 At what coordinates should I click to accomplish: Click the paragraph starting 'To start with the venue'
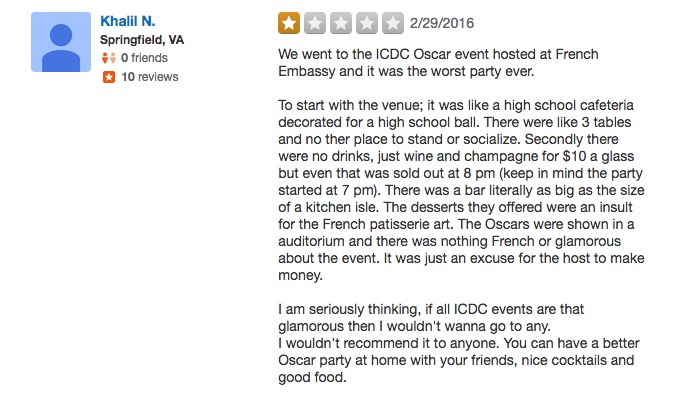pyautogui.click(x=461, y=190)
